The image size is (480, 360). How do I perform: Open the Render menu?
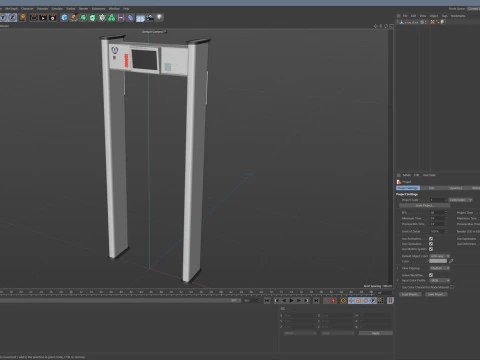[83, 9]
